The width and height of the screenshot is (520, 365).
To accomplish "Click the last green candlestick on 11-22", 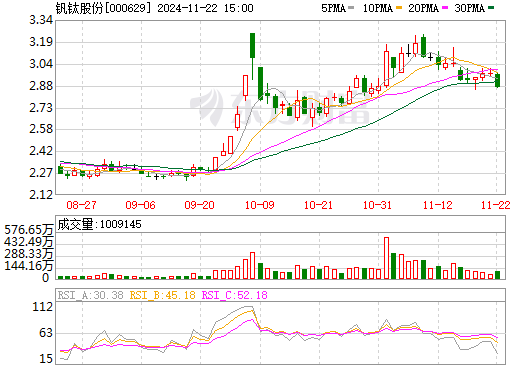I will 497,80.
